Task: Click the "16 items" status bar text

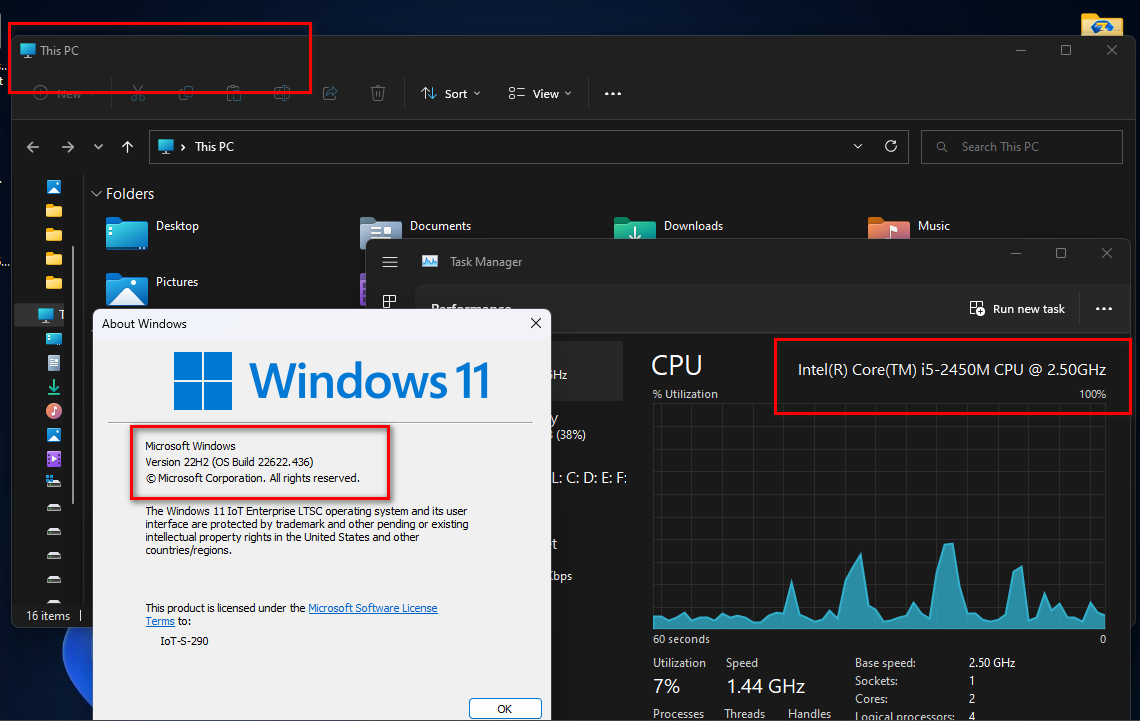Action: [x=48, y=616]
